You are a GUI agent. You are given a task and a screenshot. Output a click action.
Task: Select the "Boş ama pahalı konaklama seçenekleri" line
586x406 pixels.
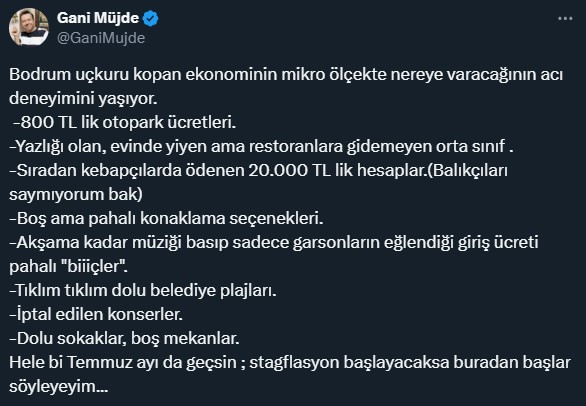(x=166, y=218)
